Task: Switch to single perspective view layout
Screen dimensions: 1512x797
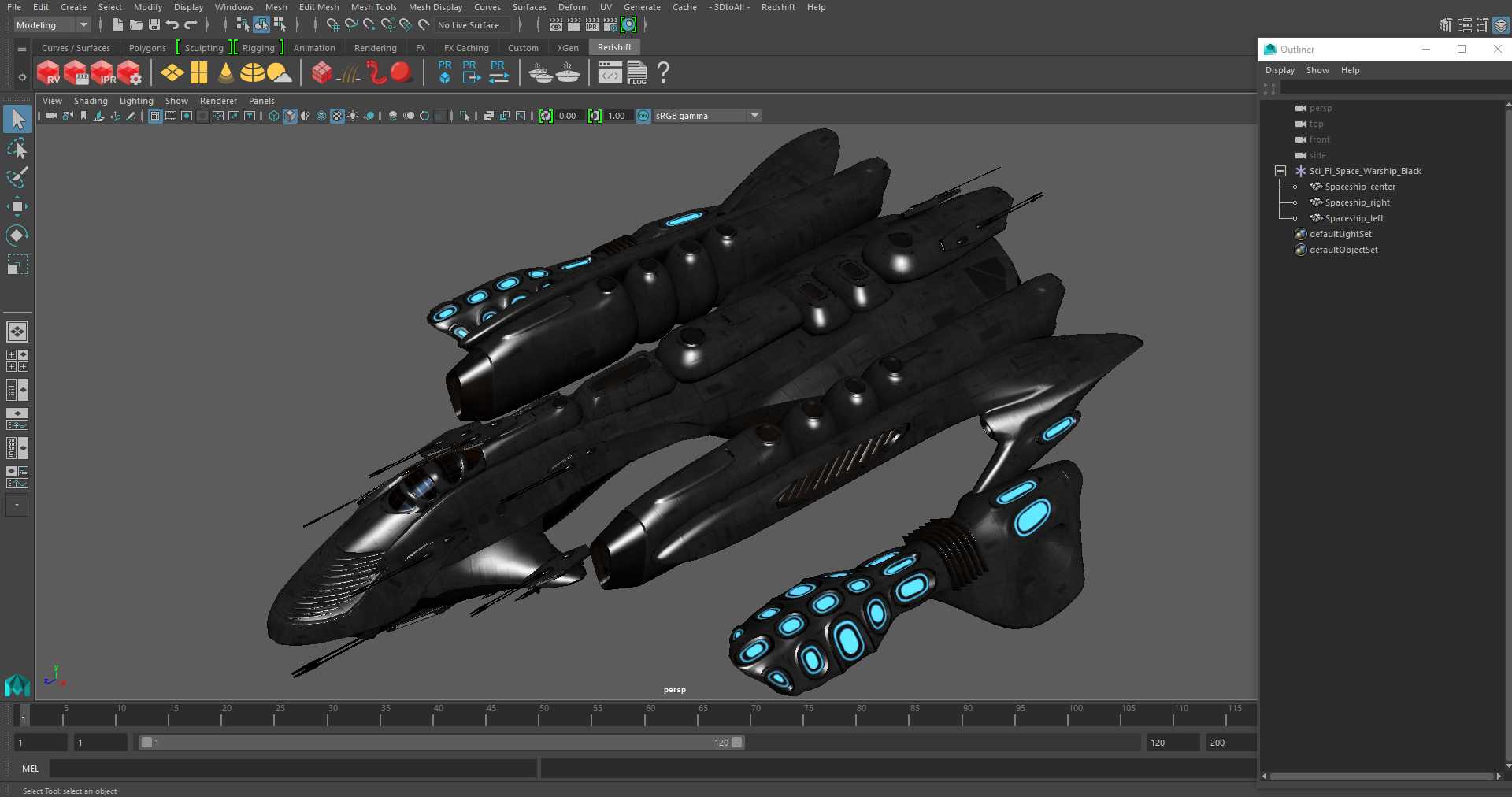Action: click(x=17, y=332)
